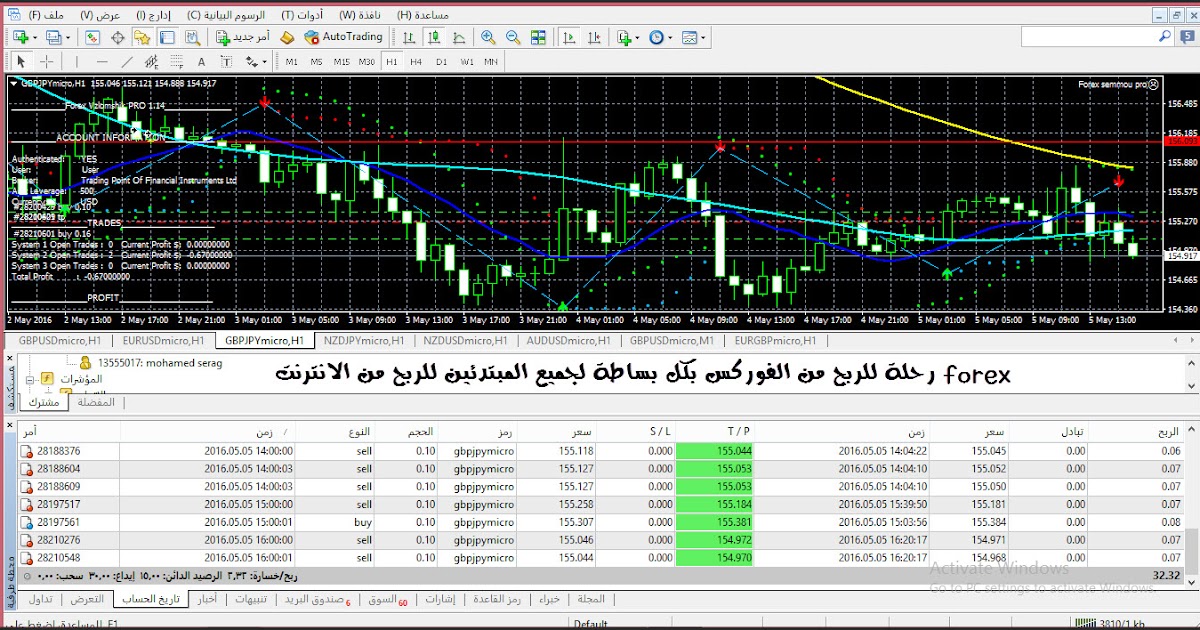Open terminal Mailbox (صندوق البريد) tab
This screenshot has height=630, width=1200.
click(x=318, y=600)
